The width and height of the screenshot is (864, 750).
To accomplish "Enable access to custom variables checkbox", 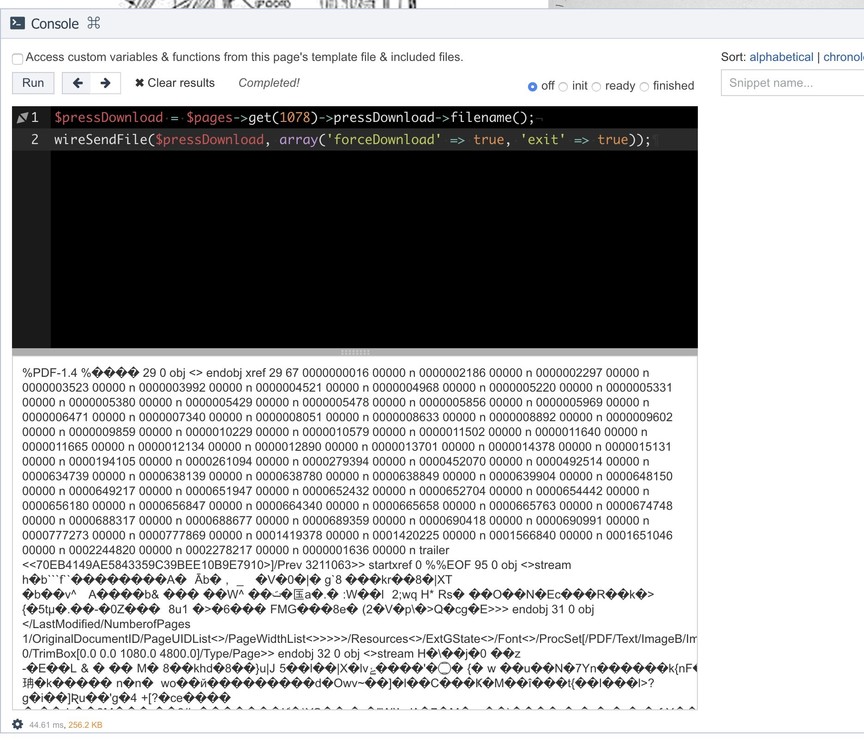I will (17, 58).
